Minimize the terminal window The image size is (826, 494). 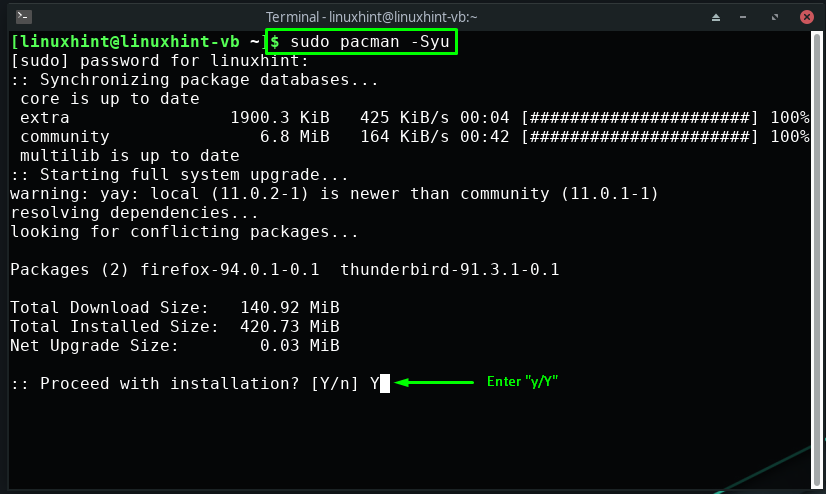(x=743, y=17)
